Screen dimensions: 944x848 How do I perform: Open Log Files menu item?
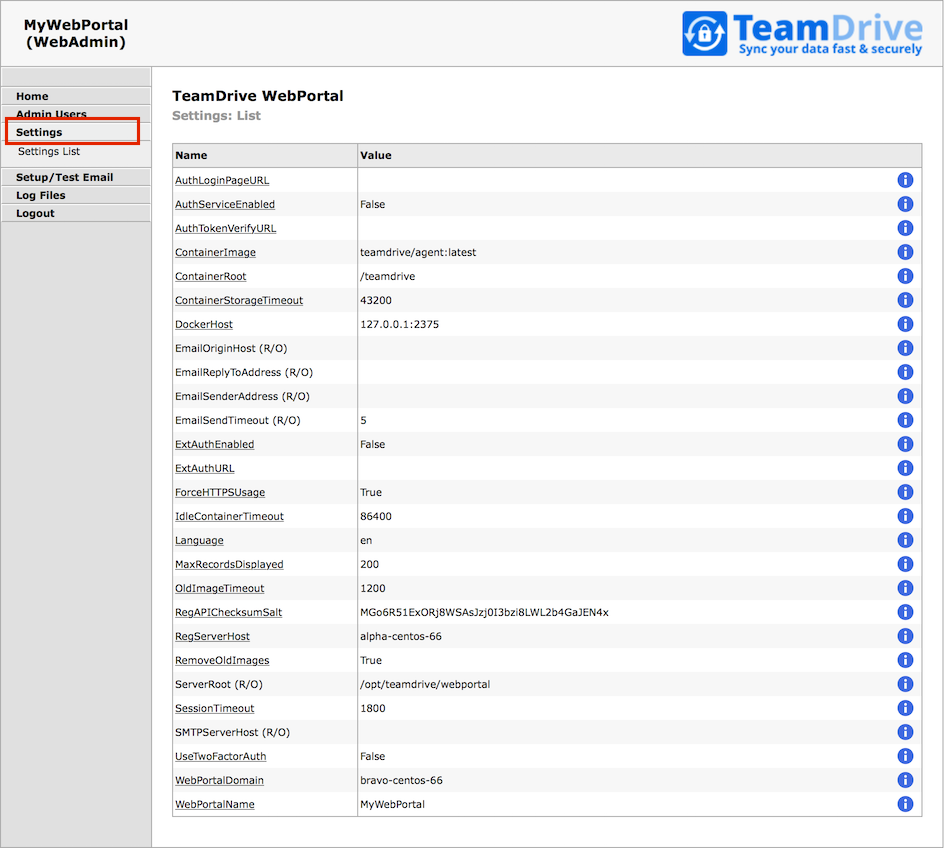coord(76,196)
